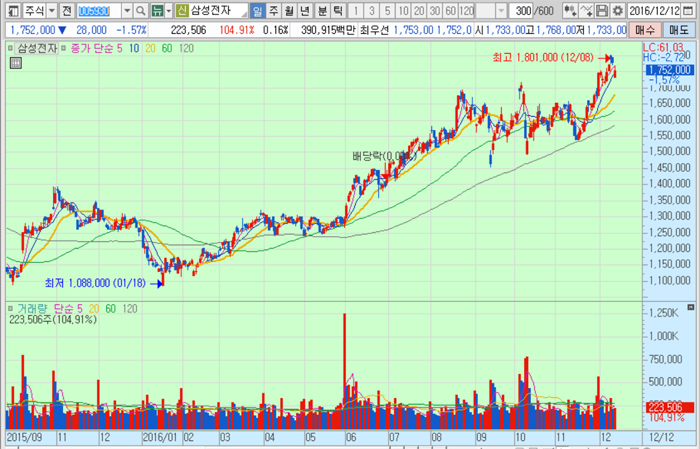Image resolution: width=700 pixels, height=449 pixels.
Task: Click the stock code search magnifier icon
Action: click(x=141, y=10)
